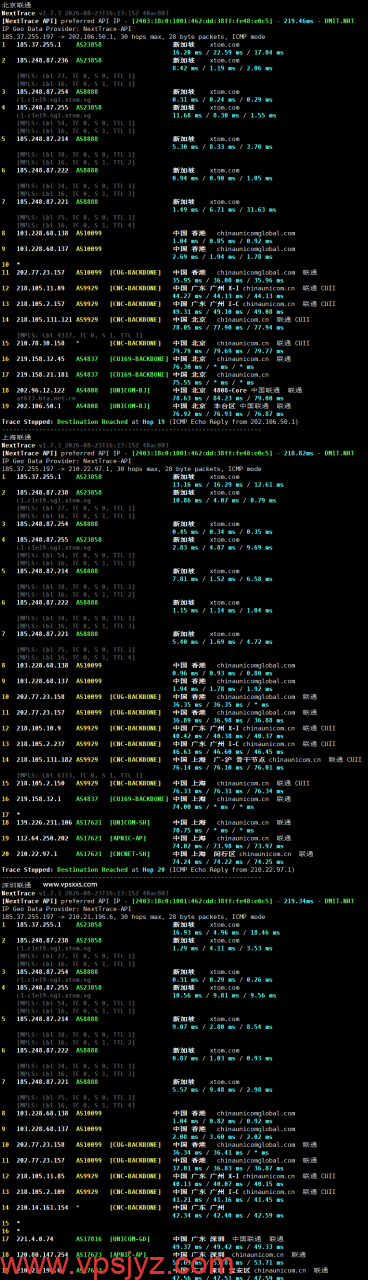Click the [CNCNET-SH] tag
368x1280 pixels.
pyautogui.click(x=130, y=854)
